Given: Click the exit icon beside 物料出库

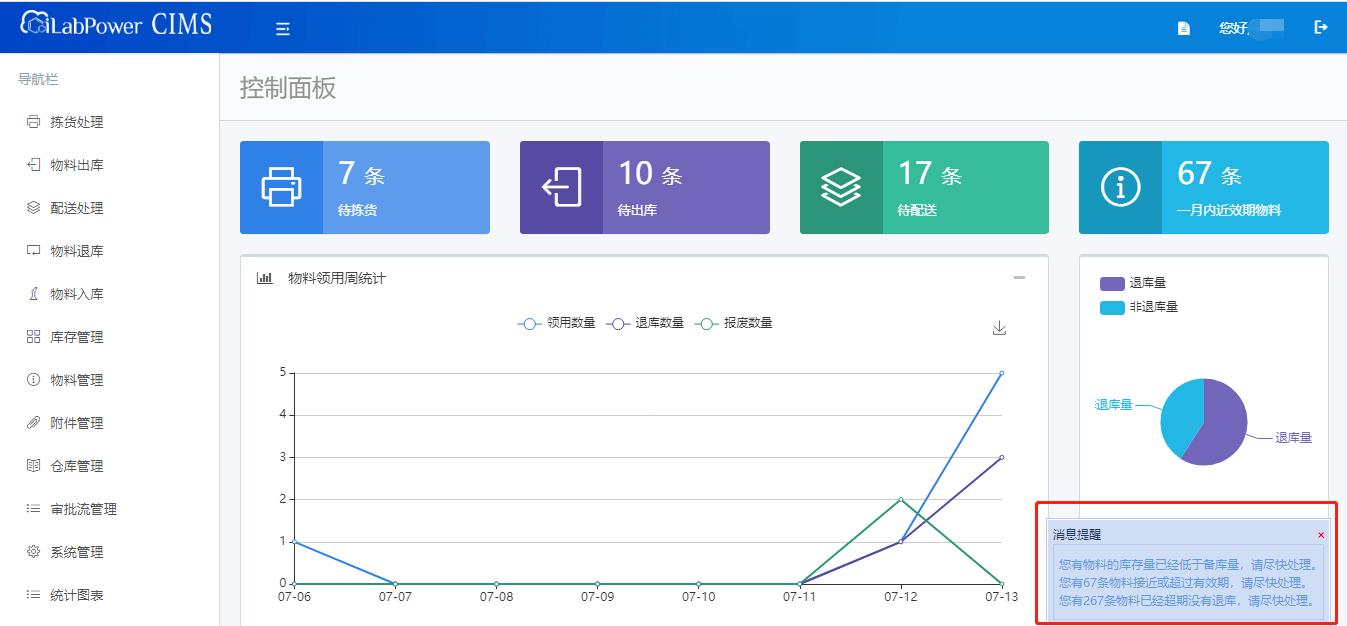Looking at the screenshot, I should [x=33, y=165].
